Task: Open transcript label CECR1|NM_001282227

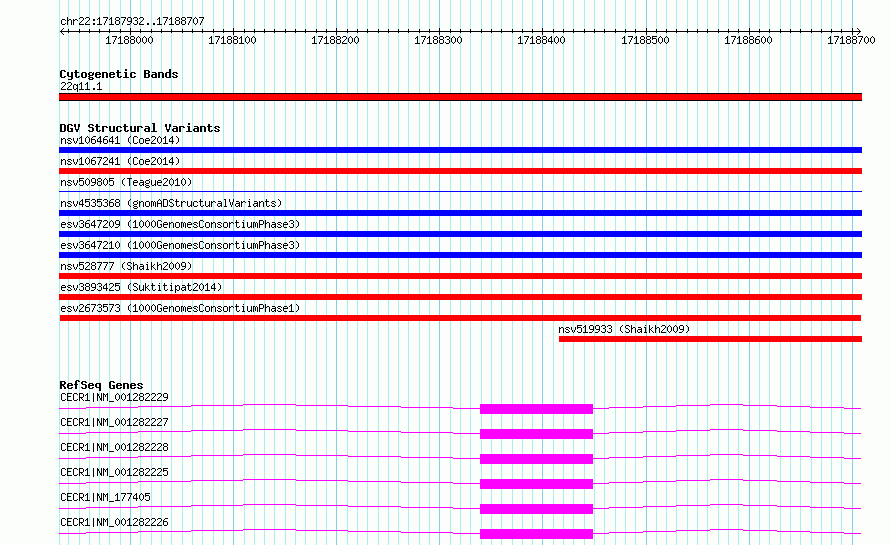Action: 114,422
